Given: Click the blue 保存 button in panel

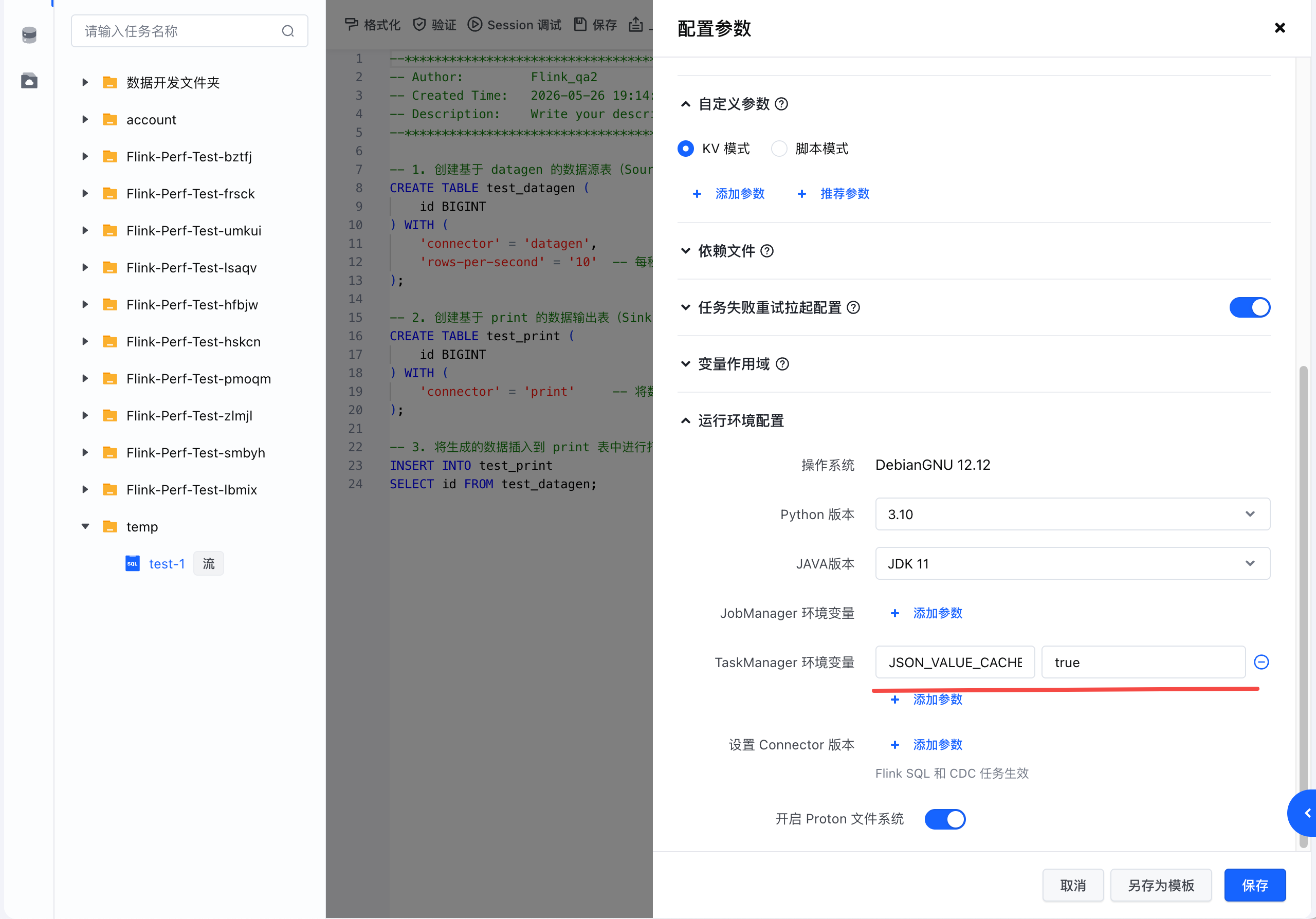Looking at the screenshot, I should pos(1255,886).
